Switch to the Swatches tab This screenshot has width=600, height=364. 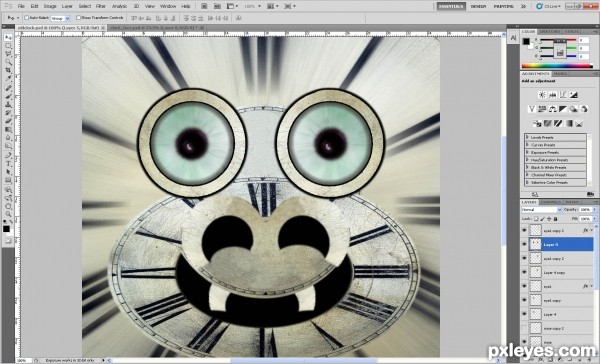pos(550,31)
